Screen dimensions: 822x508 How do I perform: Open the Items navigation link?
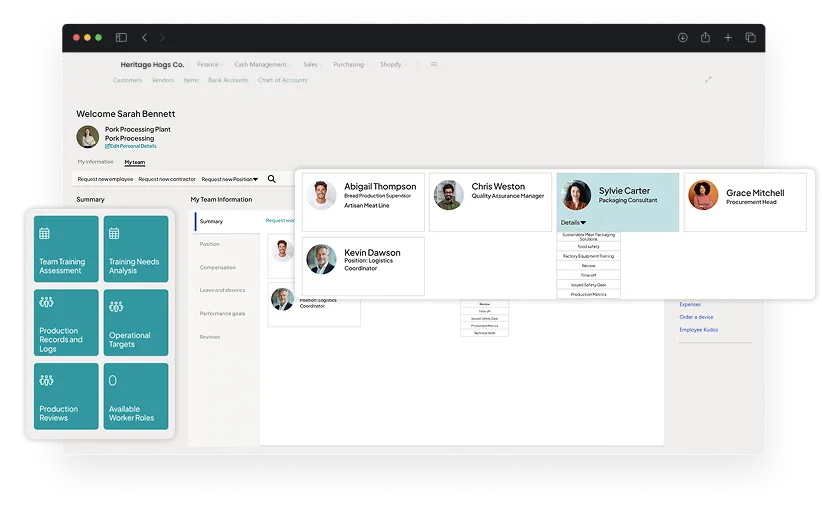click(191, 80)
